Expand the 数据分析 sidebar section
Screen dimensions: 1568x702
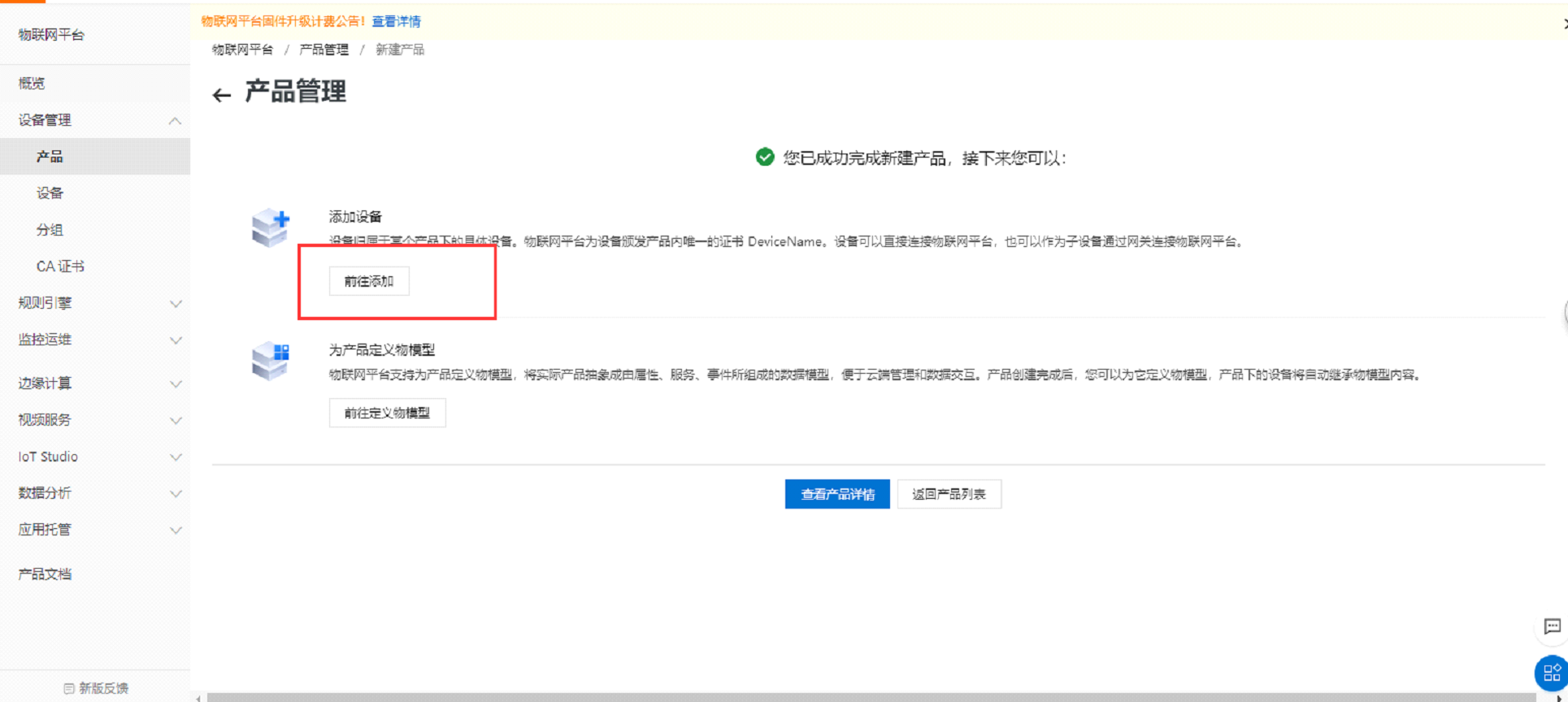coord(175,494)
